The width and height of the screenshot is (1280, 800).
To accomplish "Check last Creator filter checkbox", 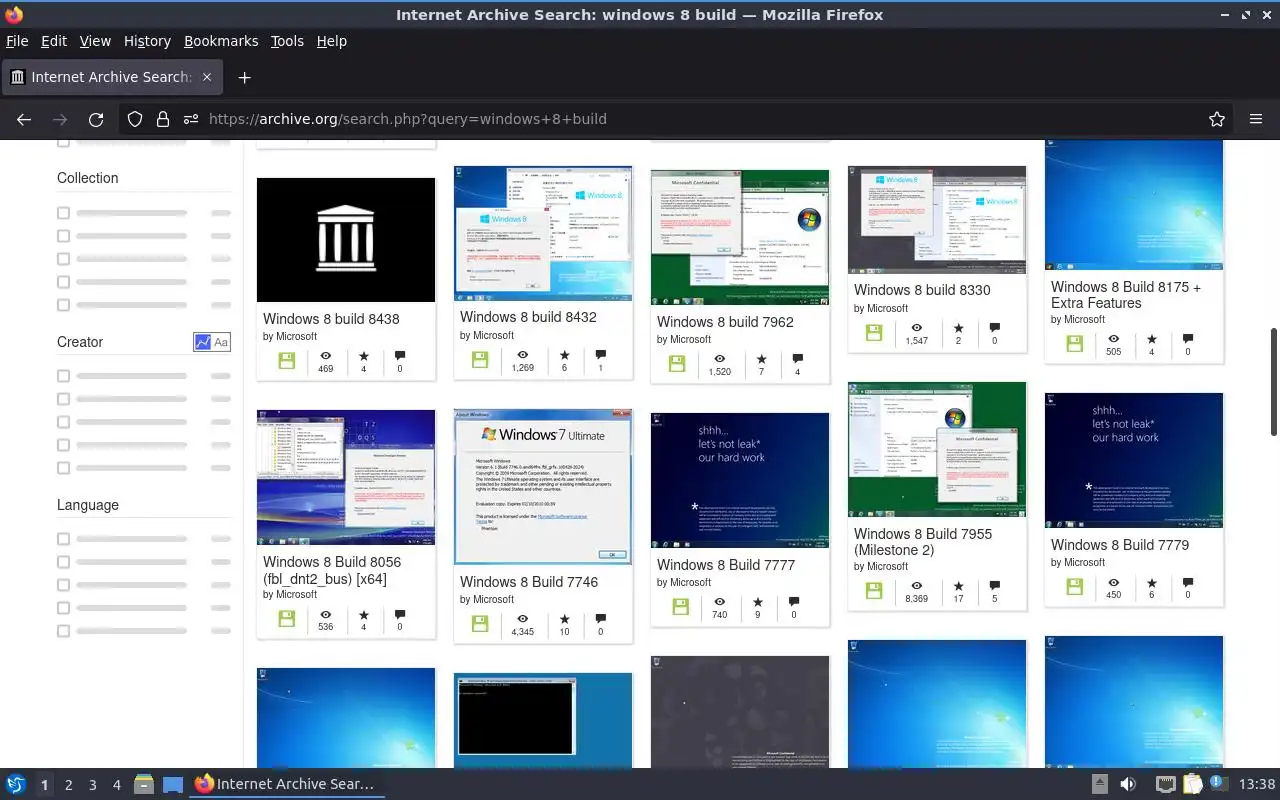I will click(x=63, y=468).
